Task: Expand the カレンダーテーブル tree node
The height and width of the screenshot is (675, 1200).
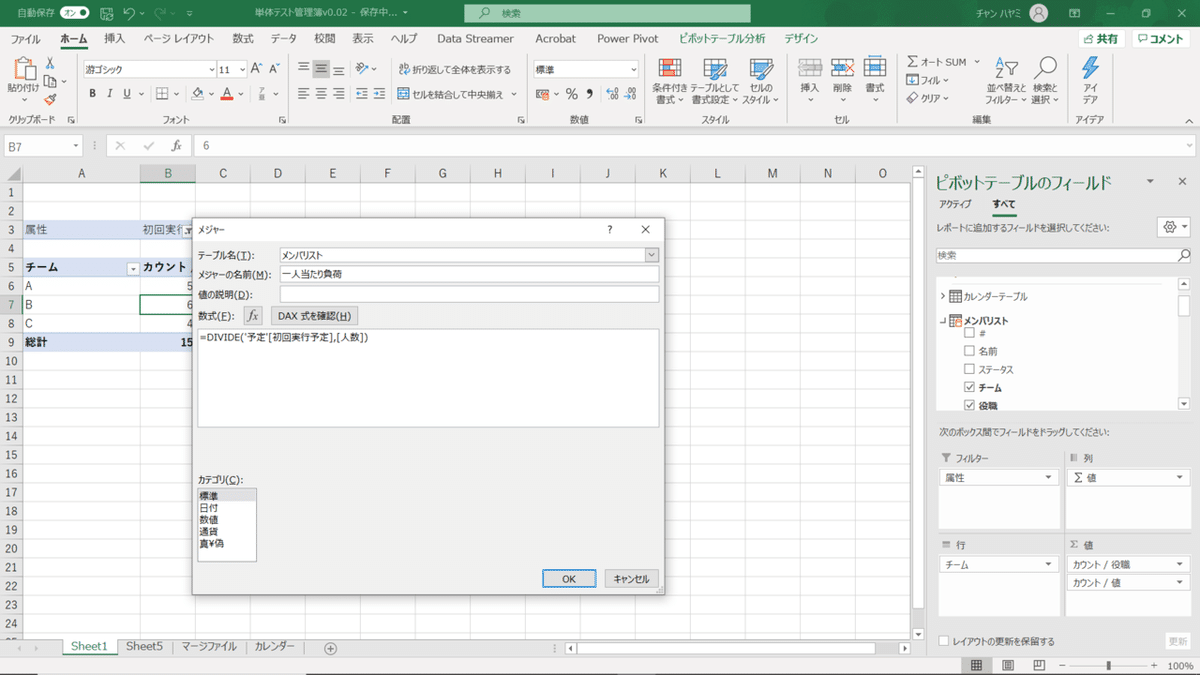Action: point(942,297)
